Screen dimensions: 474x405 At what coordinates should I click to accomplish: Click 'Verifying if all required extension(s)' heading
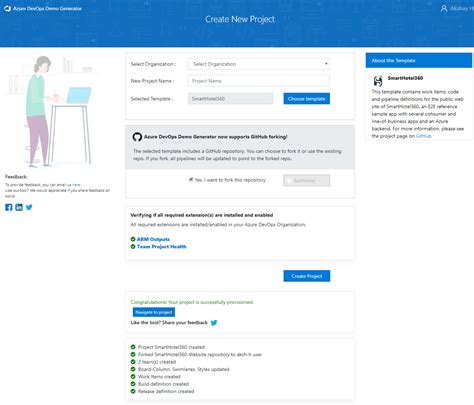pos(202,215)
